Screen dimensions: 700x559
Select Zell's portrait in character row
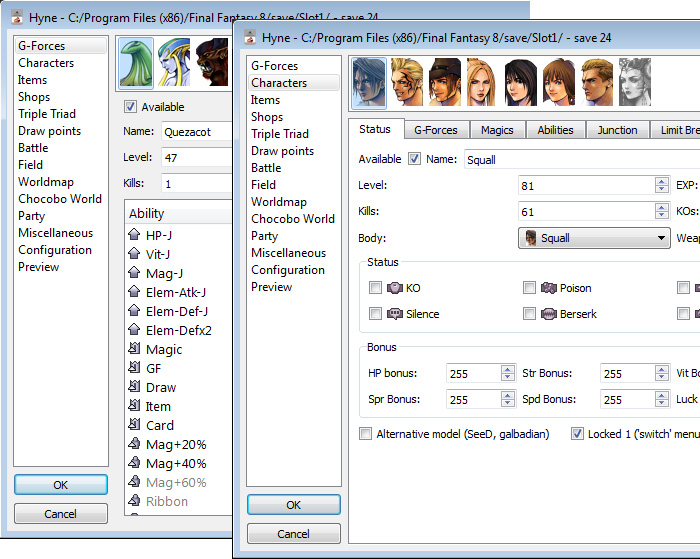(x=407, y=83)
